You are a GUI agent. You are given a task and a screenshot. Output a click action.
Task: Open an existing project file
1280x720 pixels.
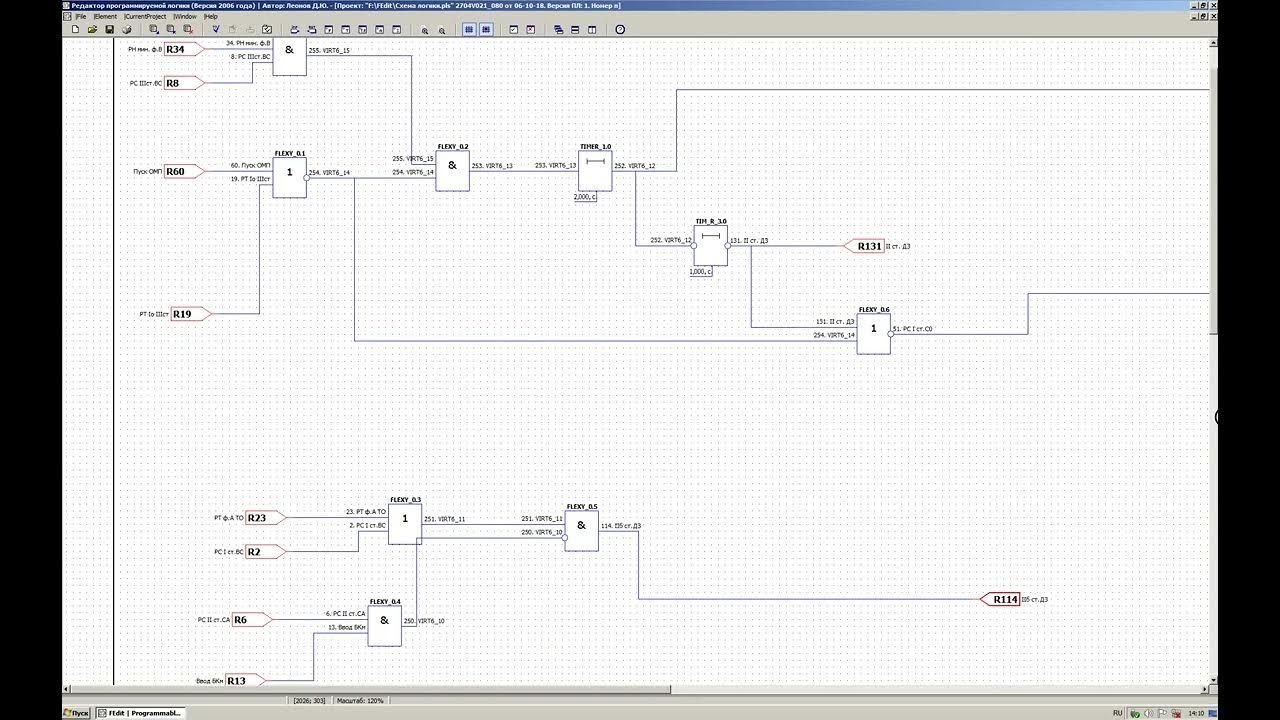pos(91,30)
